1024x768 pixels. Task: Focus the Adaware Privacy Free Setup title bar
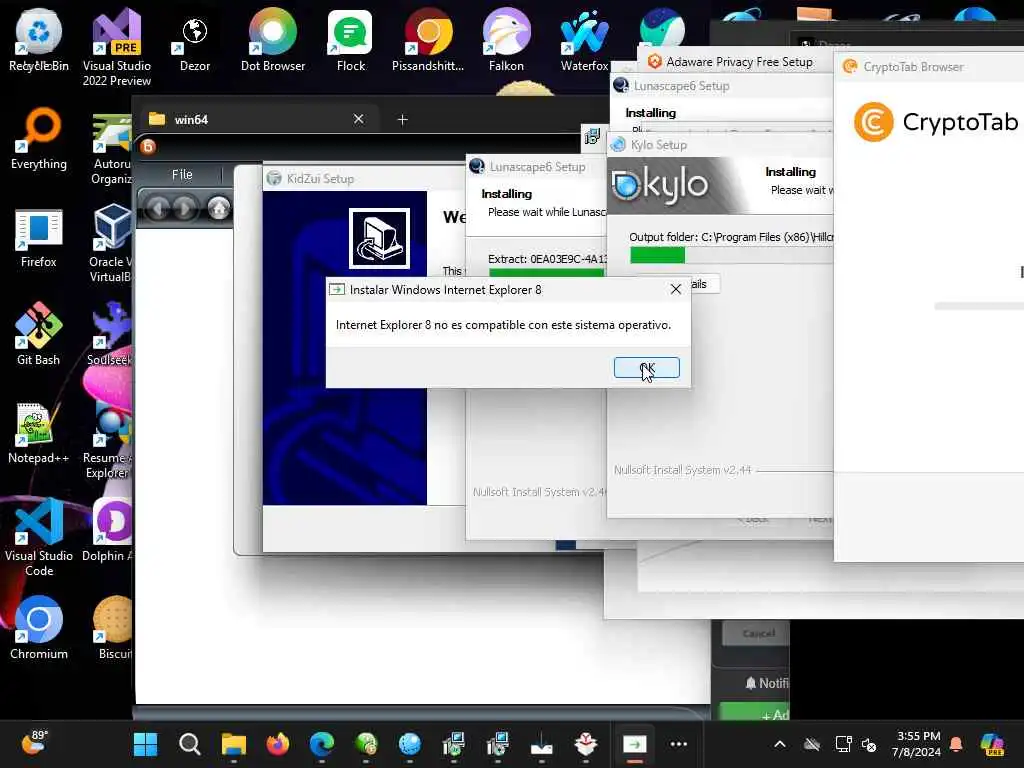pyautogui.click(x=739, y=62)
